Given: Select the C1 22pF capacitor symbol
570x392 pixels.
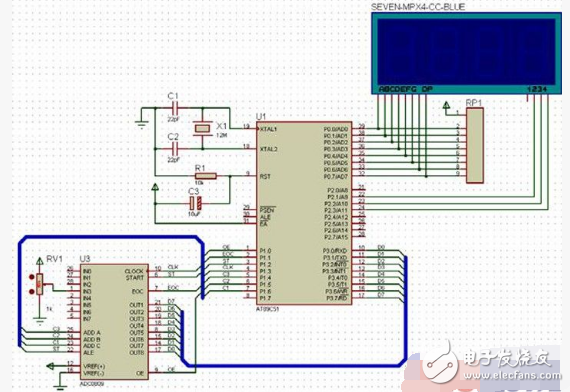Looking at the screenshot, I should pyautogui.click(x=175, y=108).
